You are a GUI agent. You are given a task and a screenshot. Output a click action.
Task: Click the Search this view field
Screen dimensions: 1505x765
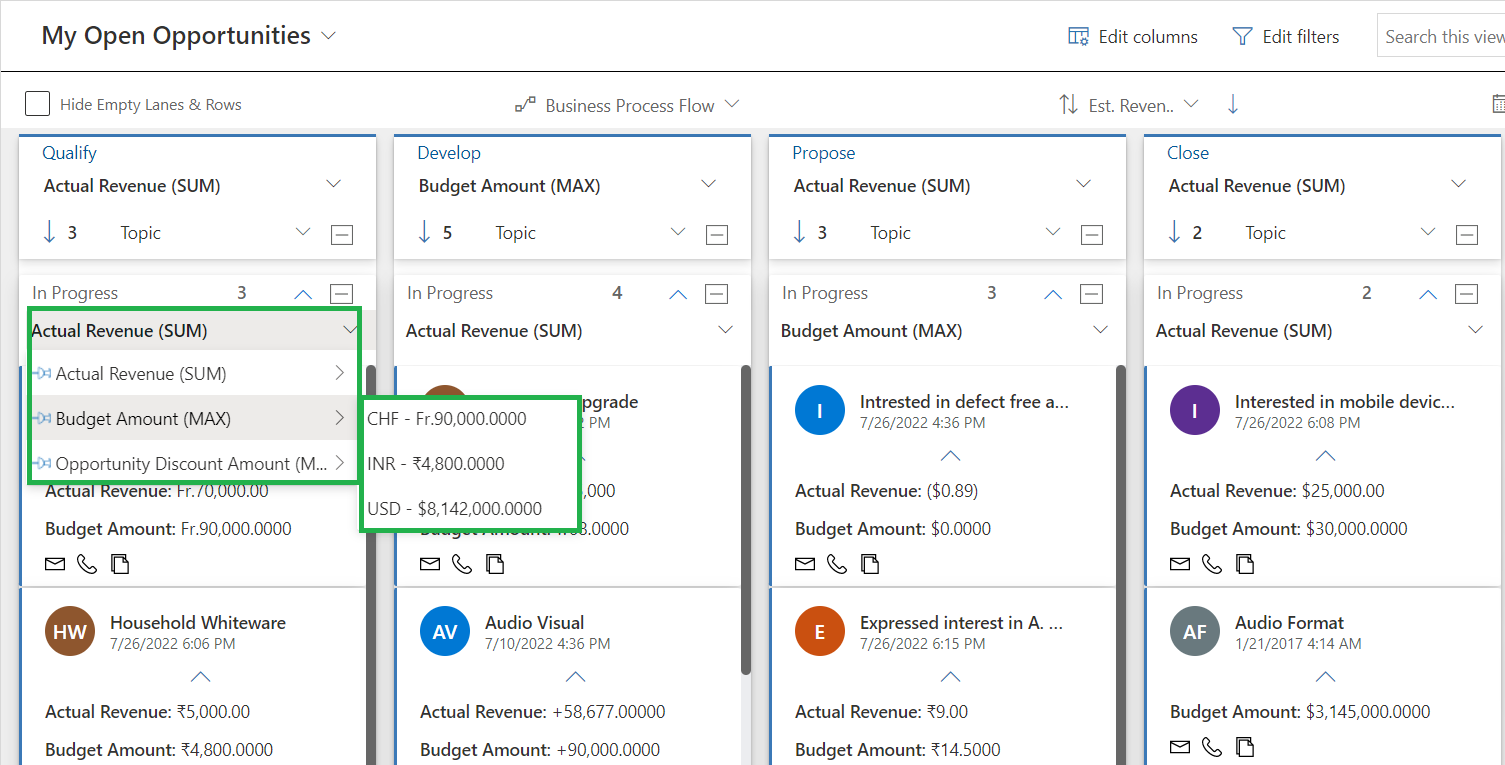point(1443,36)
